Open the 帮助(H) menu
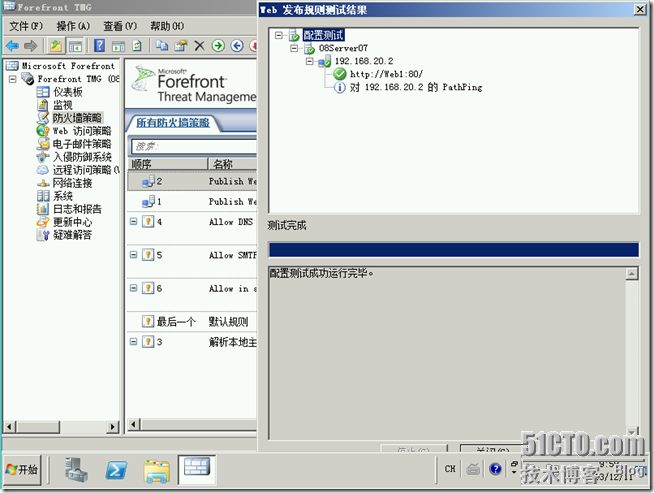 [167, 26]
